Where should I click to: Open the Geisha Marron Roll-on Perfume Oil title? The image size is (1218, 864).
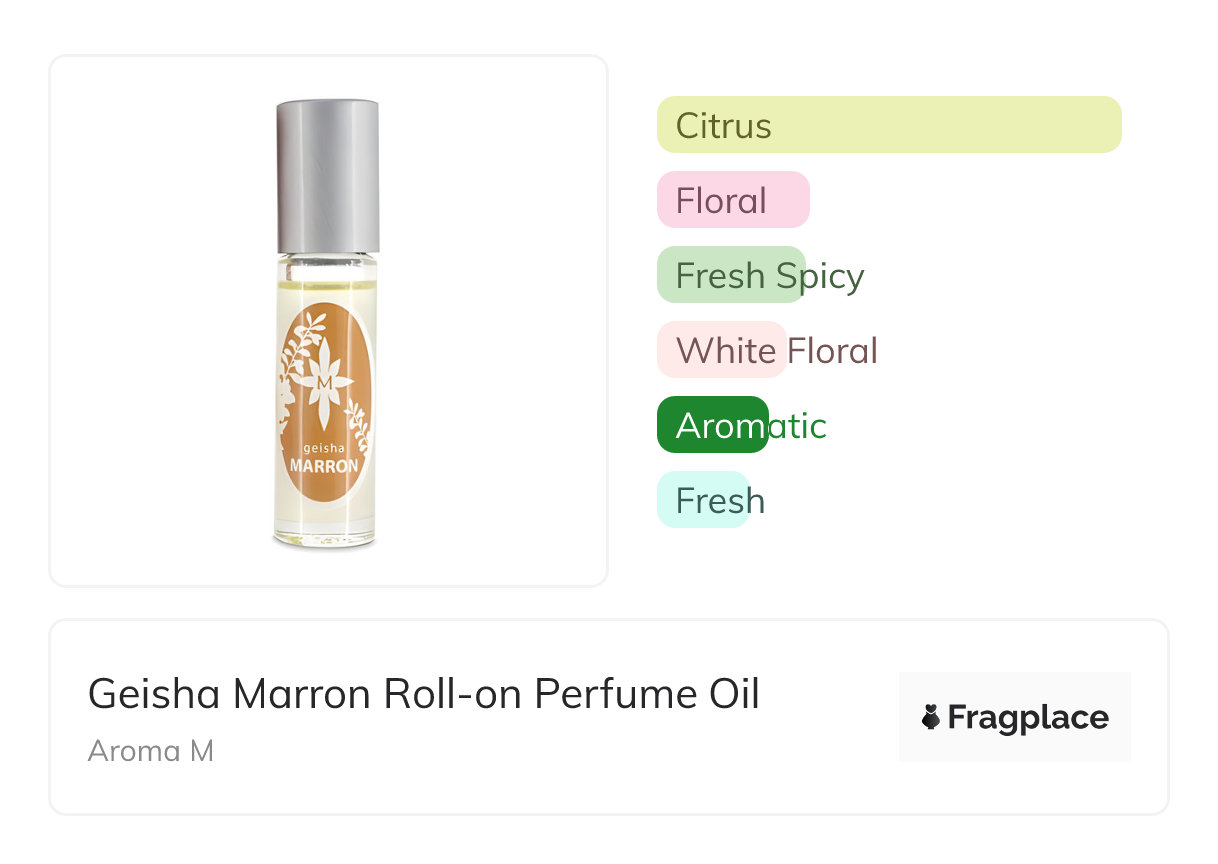424,694
